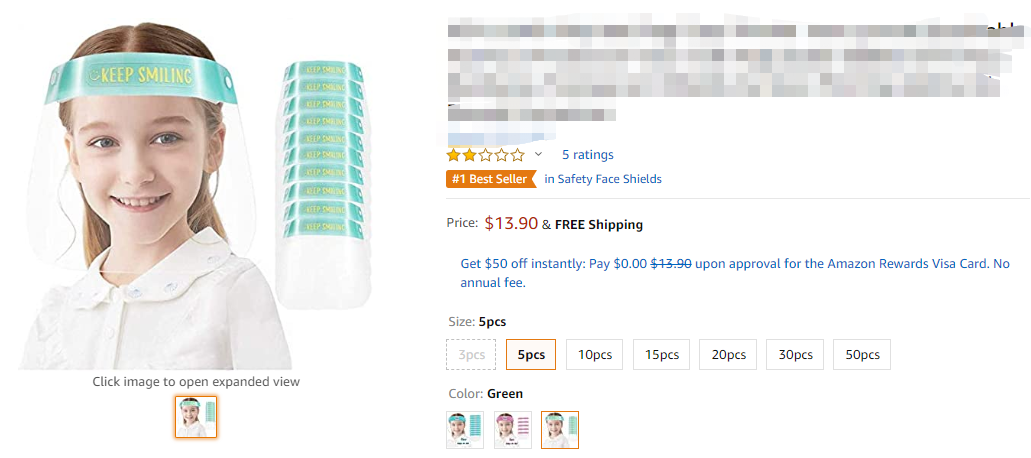Choose the 30pcs size button
The width and height of the screenshot is (1031, 458).
click(795, 355)
